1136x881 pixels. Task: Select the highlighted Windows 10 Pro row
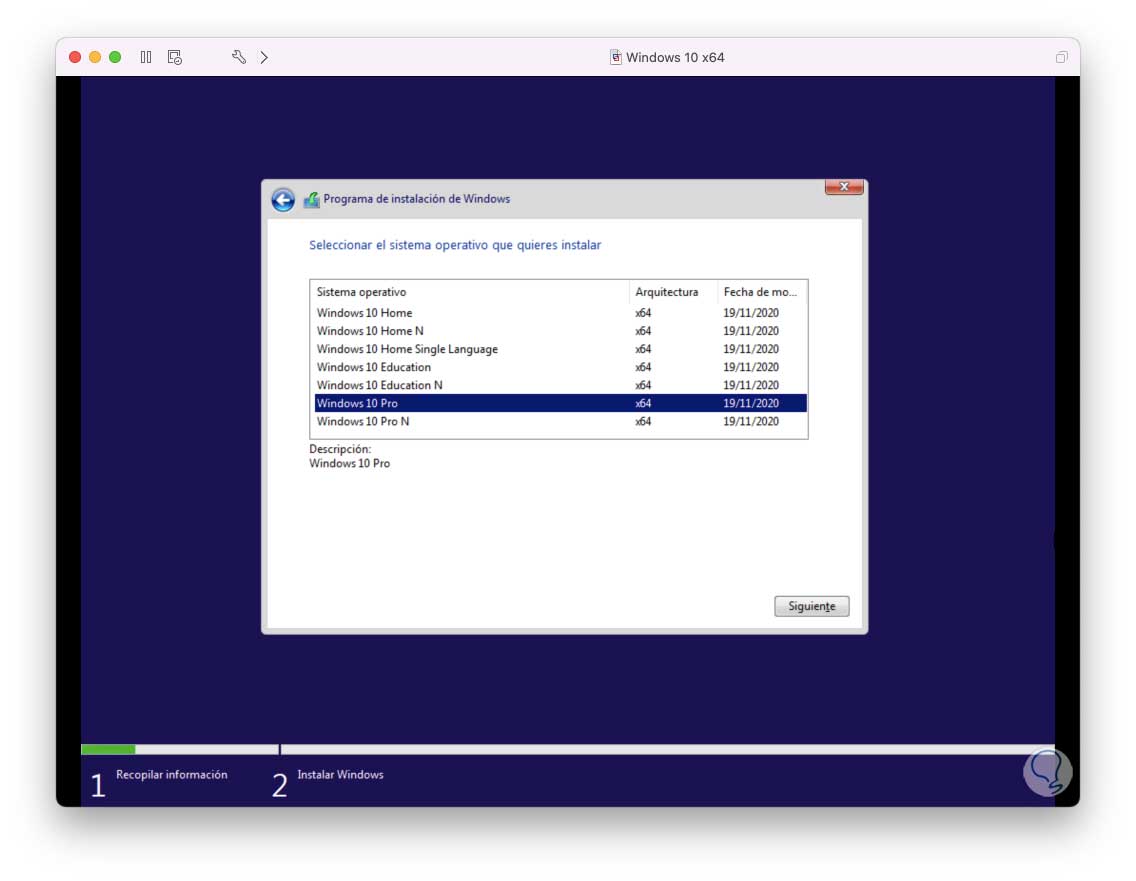(561, 404)
